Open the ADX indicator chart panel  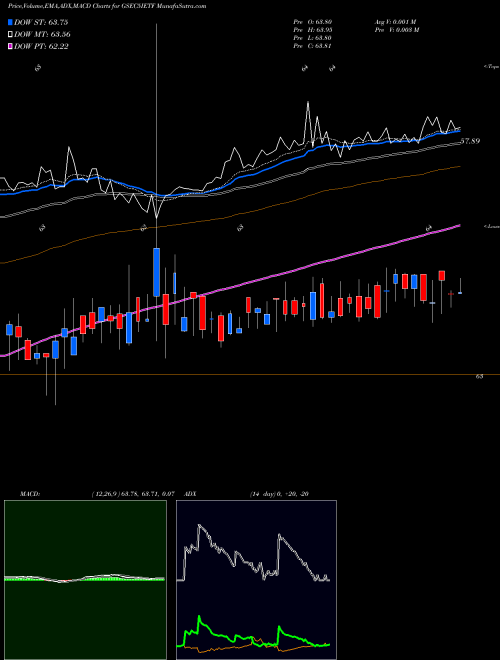pyautogui.click(x=256, y=580)
